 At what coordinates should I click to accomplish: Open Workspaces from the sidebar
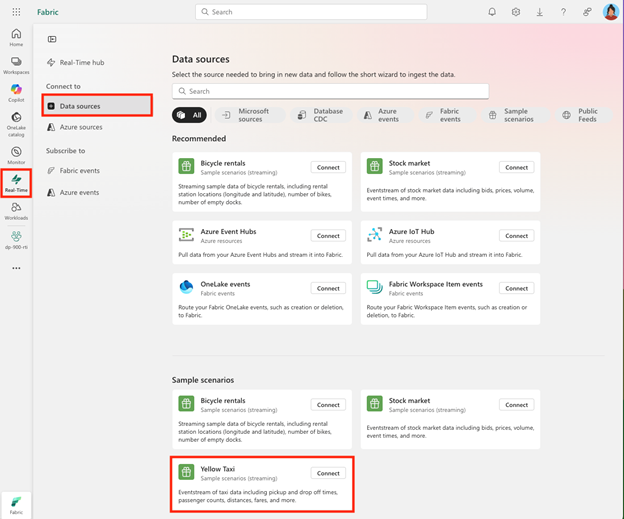[16, 65]
